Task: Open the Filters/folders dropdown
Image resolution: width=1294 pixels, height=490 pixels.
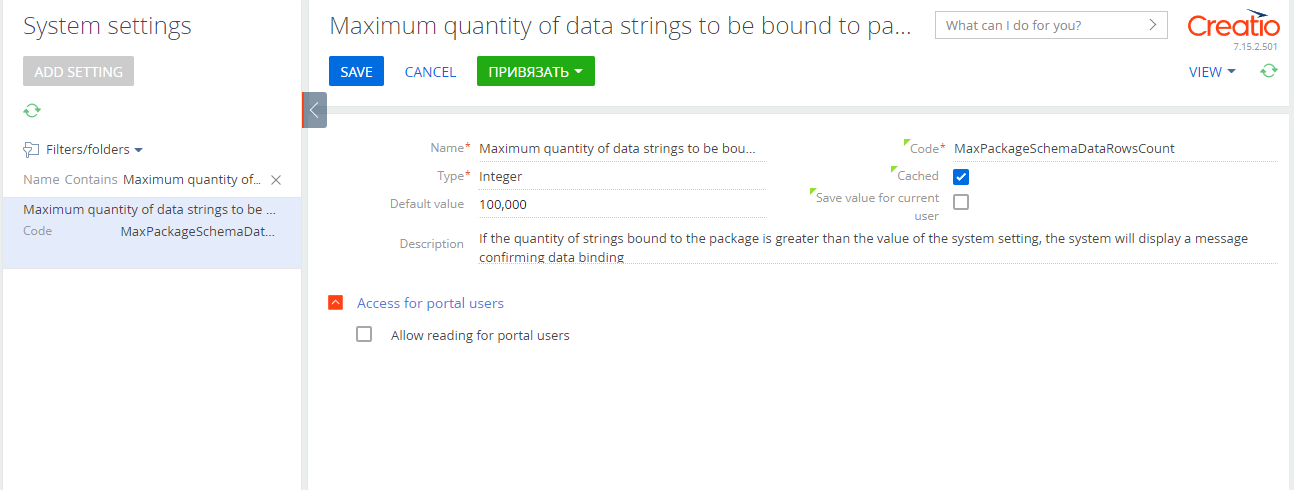Action: tap(94, 150)
